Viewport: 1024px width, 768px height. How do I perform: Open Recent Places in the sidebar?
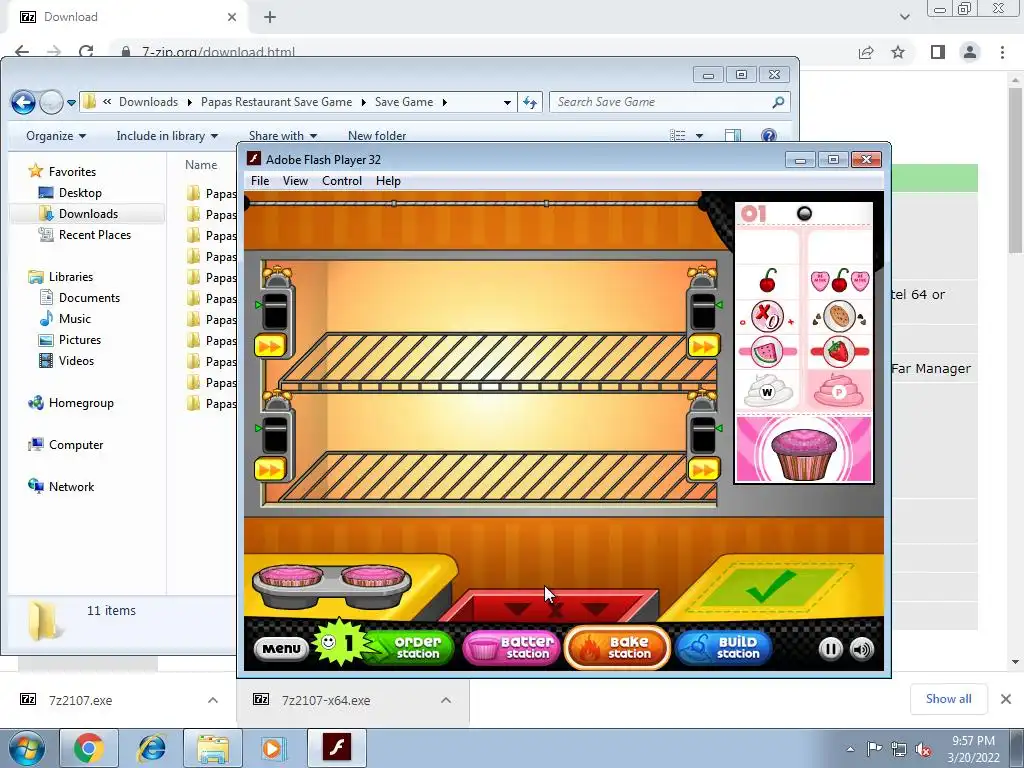point(94,234)
